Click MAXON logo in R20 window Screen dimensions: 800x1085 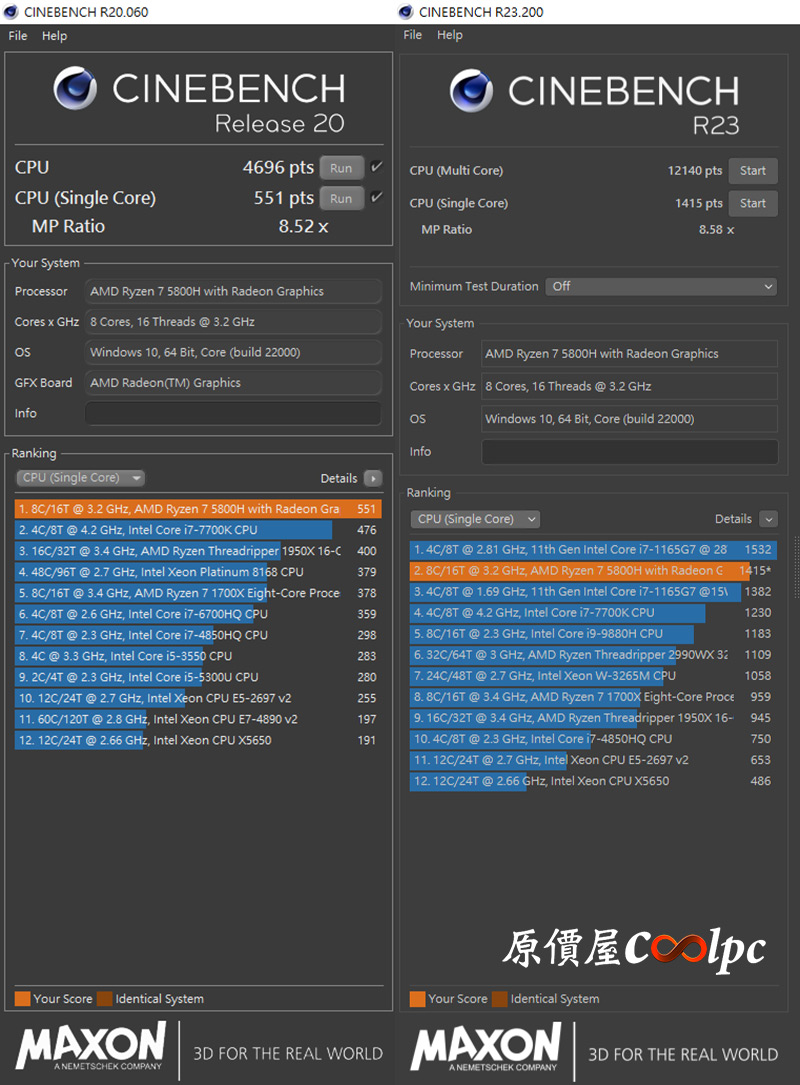(x=91, y=1047)
